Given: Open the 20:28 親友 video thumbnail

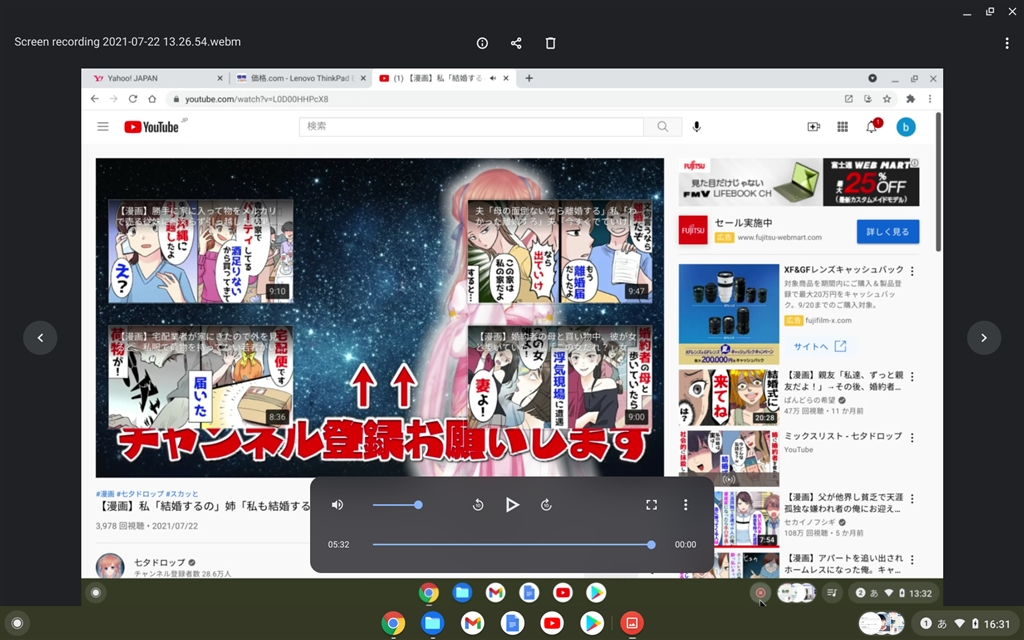Looking at the screenshot, I should click(x=729, y=397).
